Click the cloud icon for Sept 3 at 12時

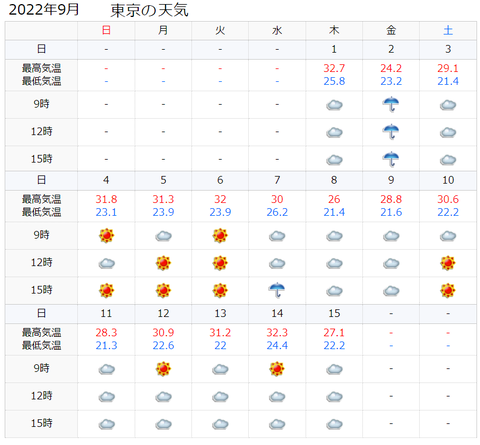coord(448,132)
